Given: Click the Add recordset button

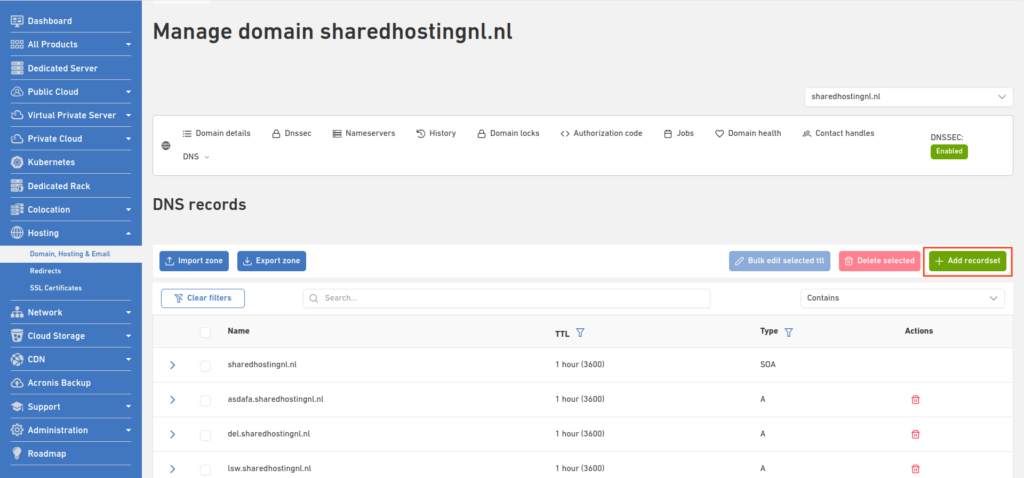Looking at the screenshot, I should (x=967, y=261).
